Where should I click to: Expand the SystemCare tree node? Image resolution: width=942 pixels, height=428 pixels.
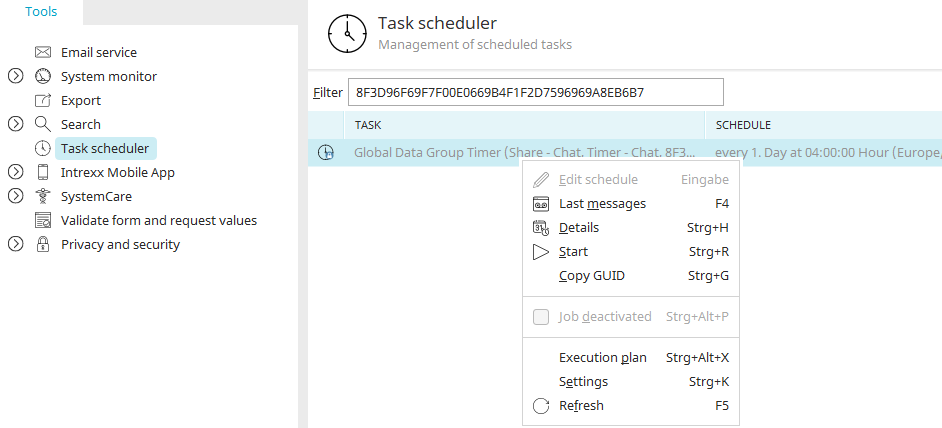(16, 197)
